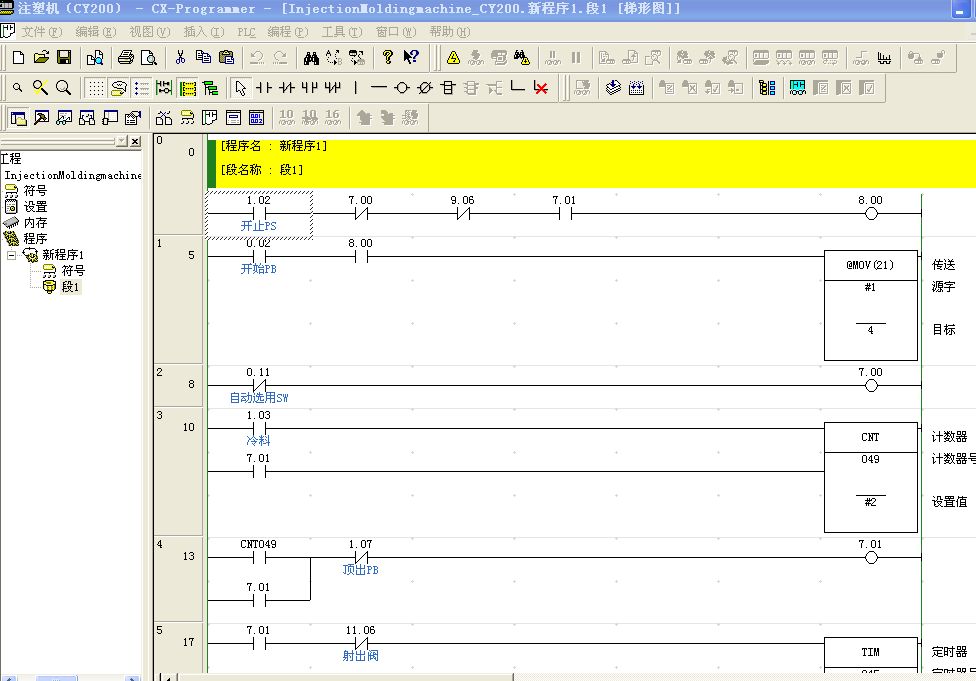The width and height of the screenshot is (976, 681).
Task: Select the Cut scissors icon
Action: 180,57
